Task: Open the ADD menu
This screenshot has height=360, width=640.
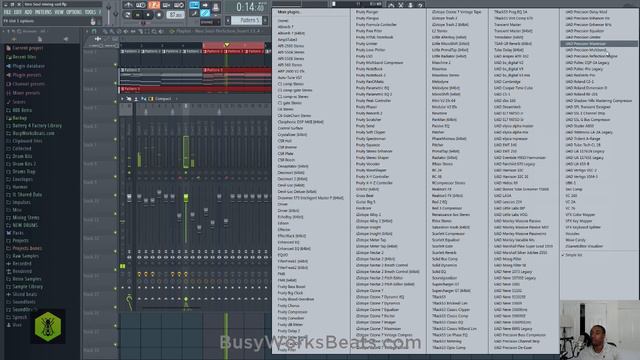Action: (x=28, y=12)
